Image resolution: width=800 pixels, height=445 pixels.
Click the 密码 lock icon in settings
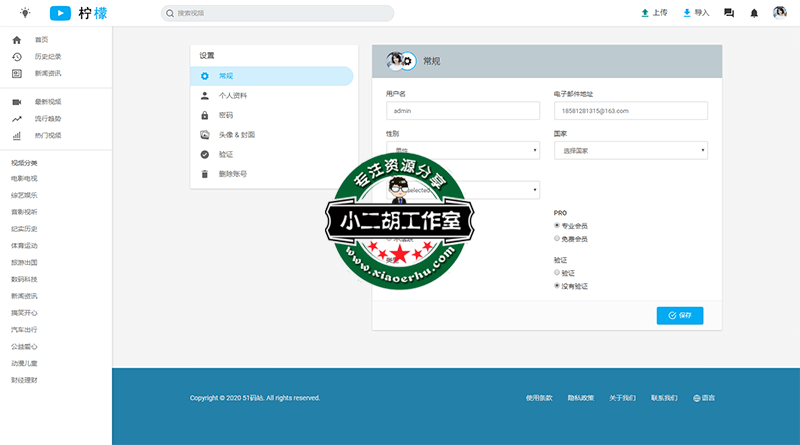coord(205,115)
